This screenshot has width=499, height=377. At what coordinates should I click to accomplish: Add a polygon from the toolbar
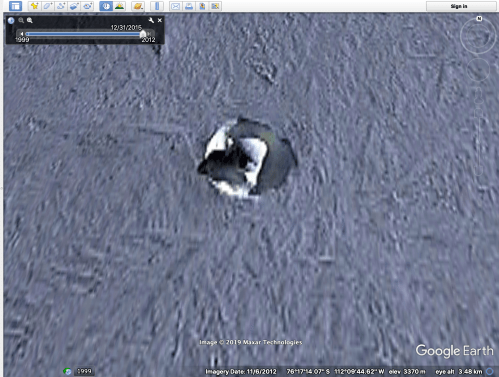(x=48, y=6)
